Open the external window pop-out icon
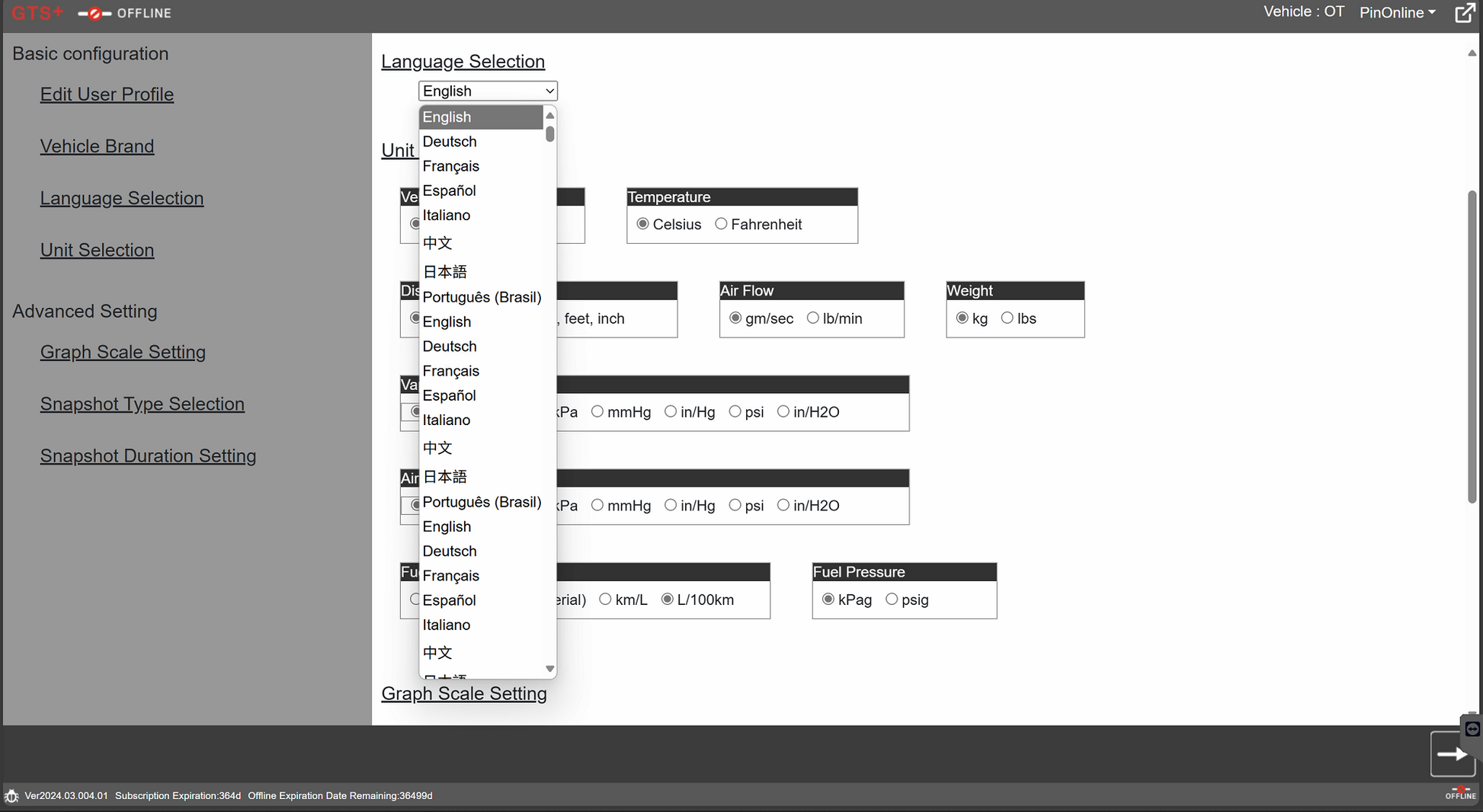 (x=1464, y=13)
